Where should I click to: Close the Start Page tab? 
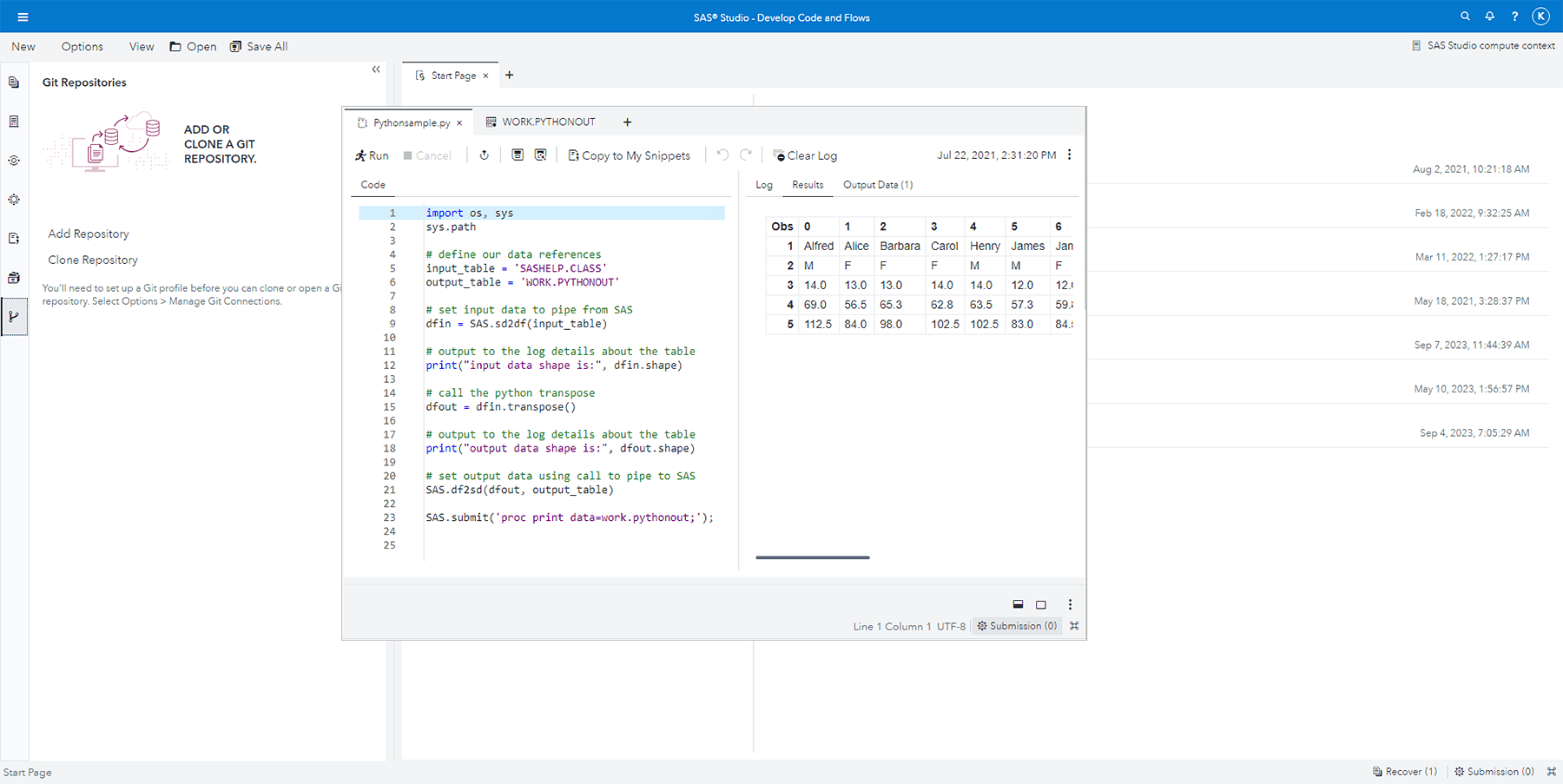[x=486, y=76]
